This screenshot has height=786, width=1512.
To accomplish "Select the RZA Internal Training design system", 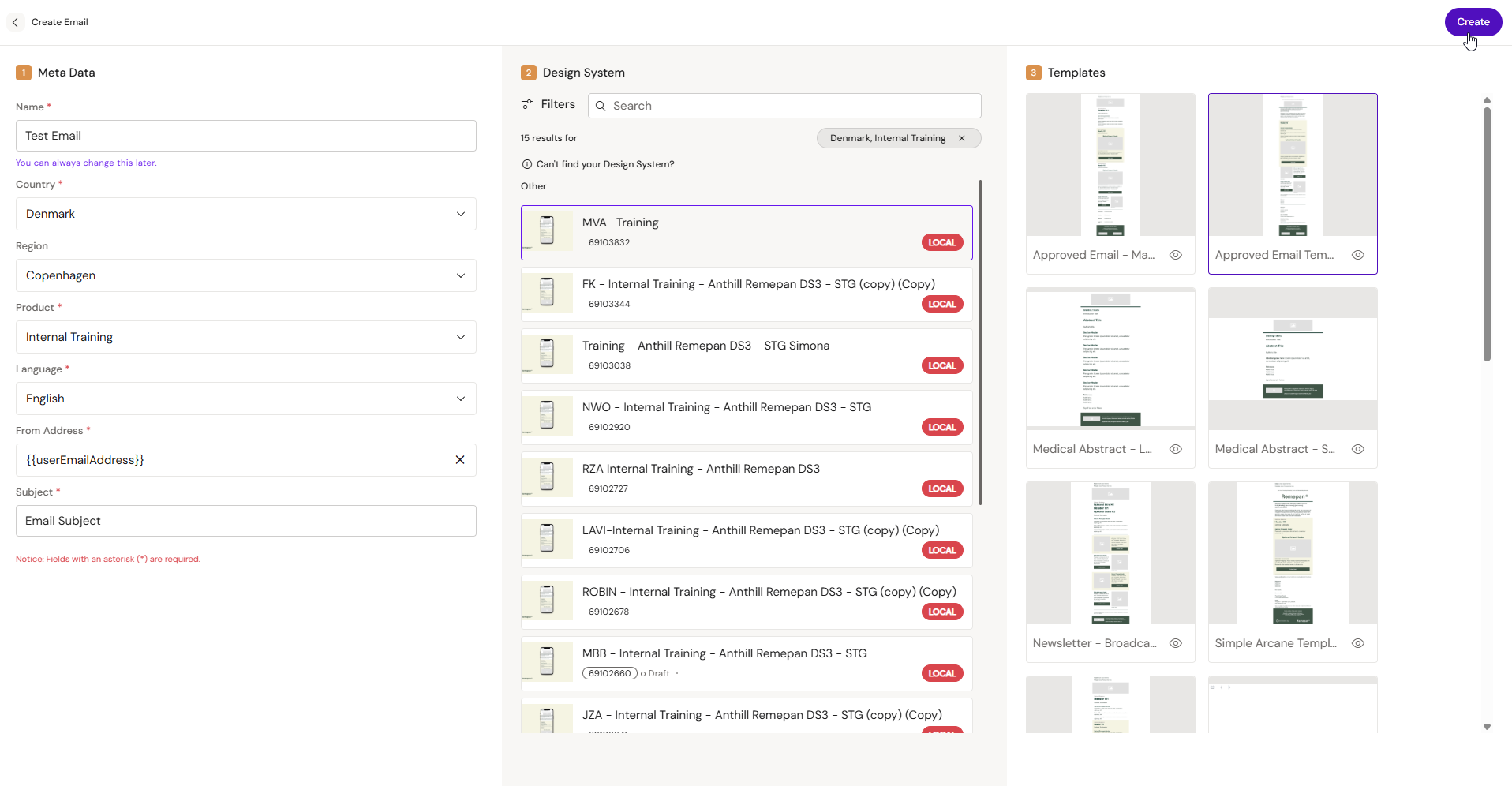I will (x=747, y=479).
